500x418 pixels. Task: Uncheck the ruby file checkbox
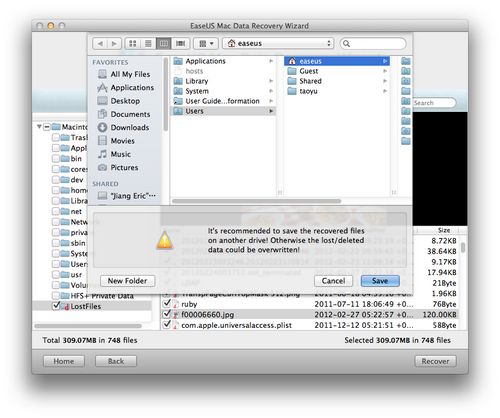click(x=167, y=304)
